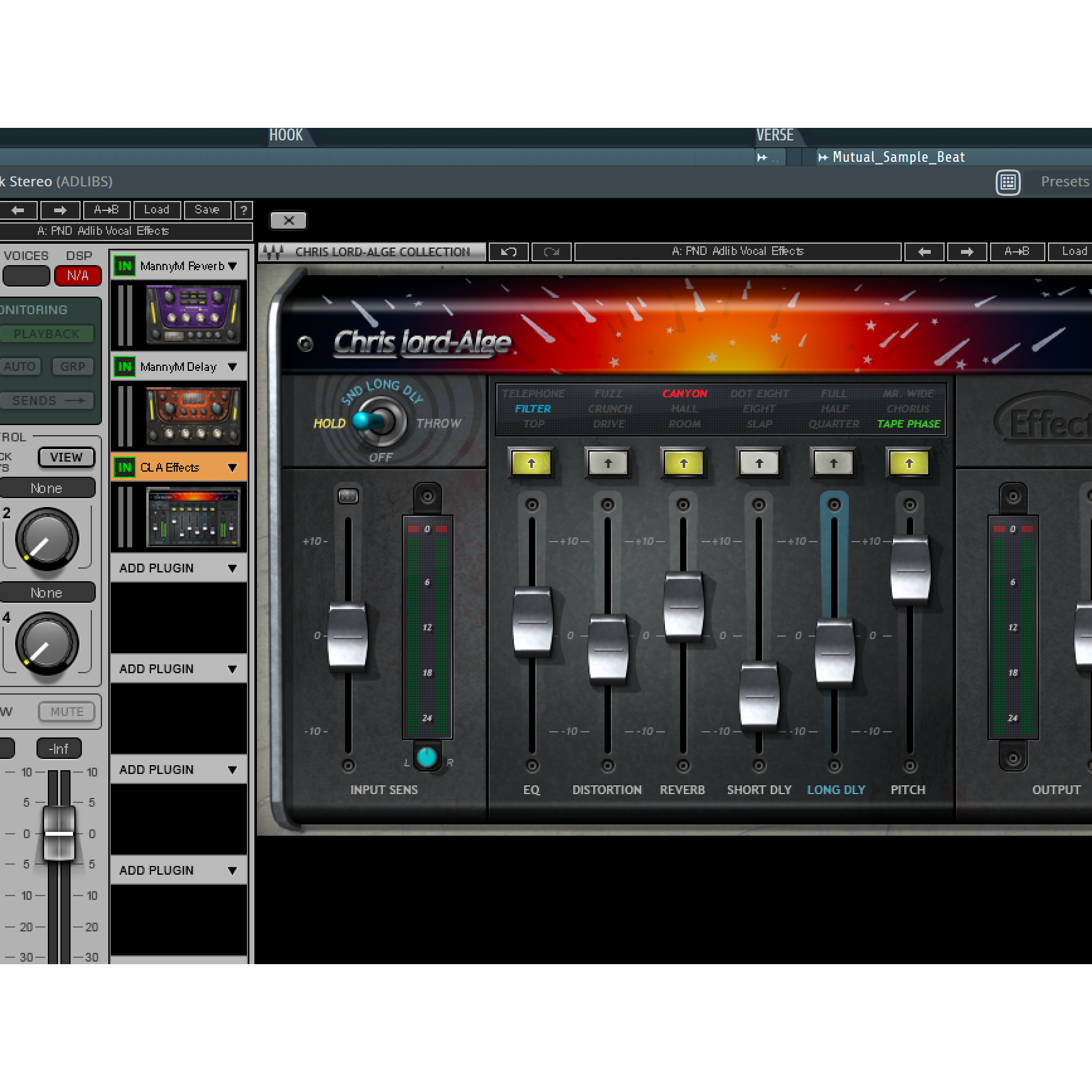
Task: Toggle IN bypass for CLA Effects
Action: 125,467
